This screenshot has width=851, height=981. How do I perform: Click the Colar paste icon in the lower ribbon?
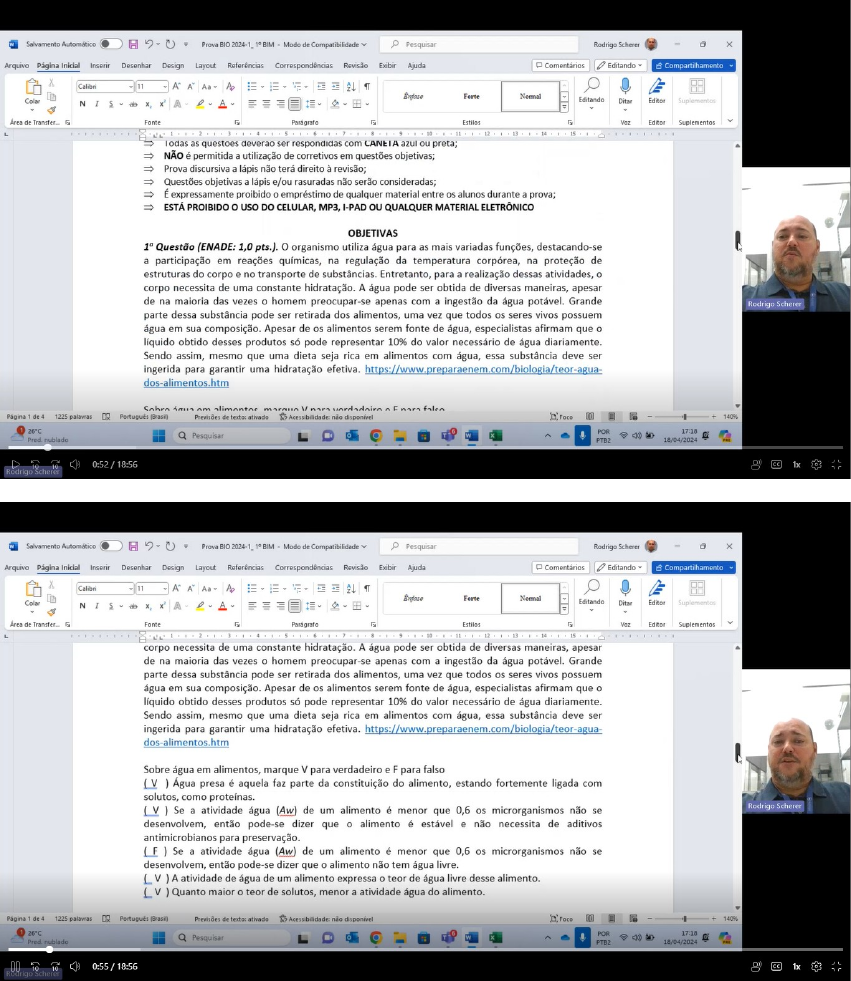pyautogui.click(x=32, y=590)
